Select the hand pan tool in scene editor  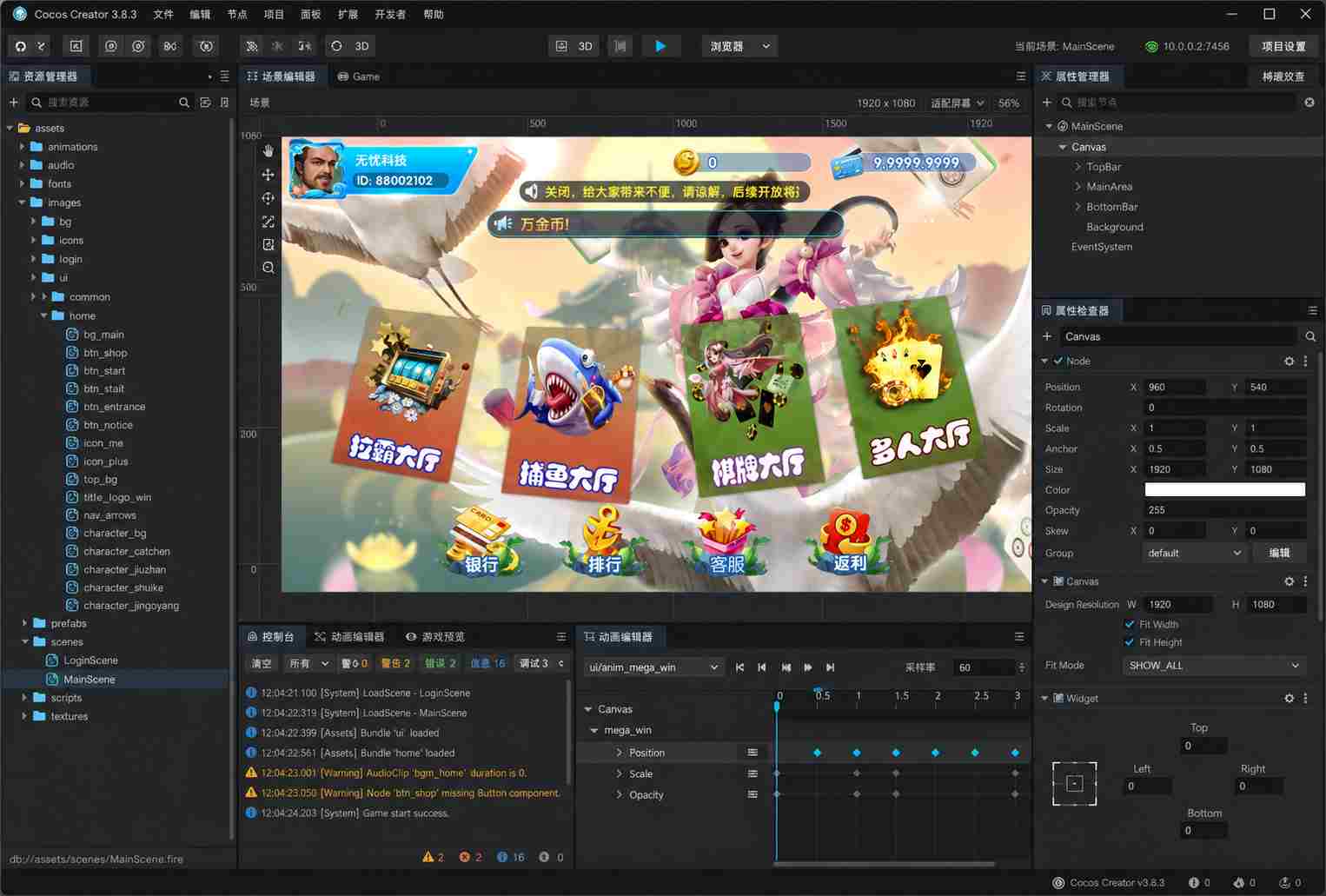[268, 151]
